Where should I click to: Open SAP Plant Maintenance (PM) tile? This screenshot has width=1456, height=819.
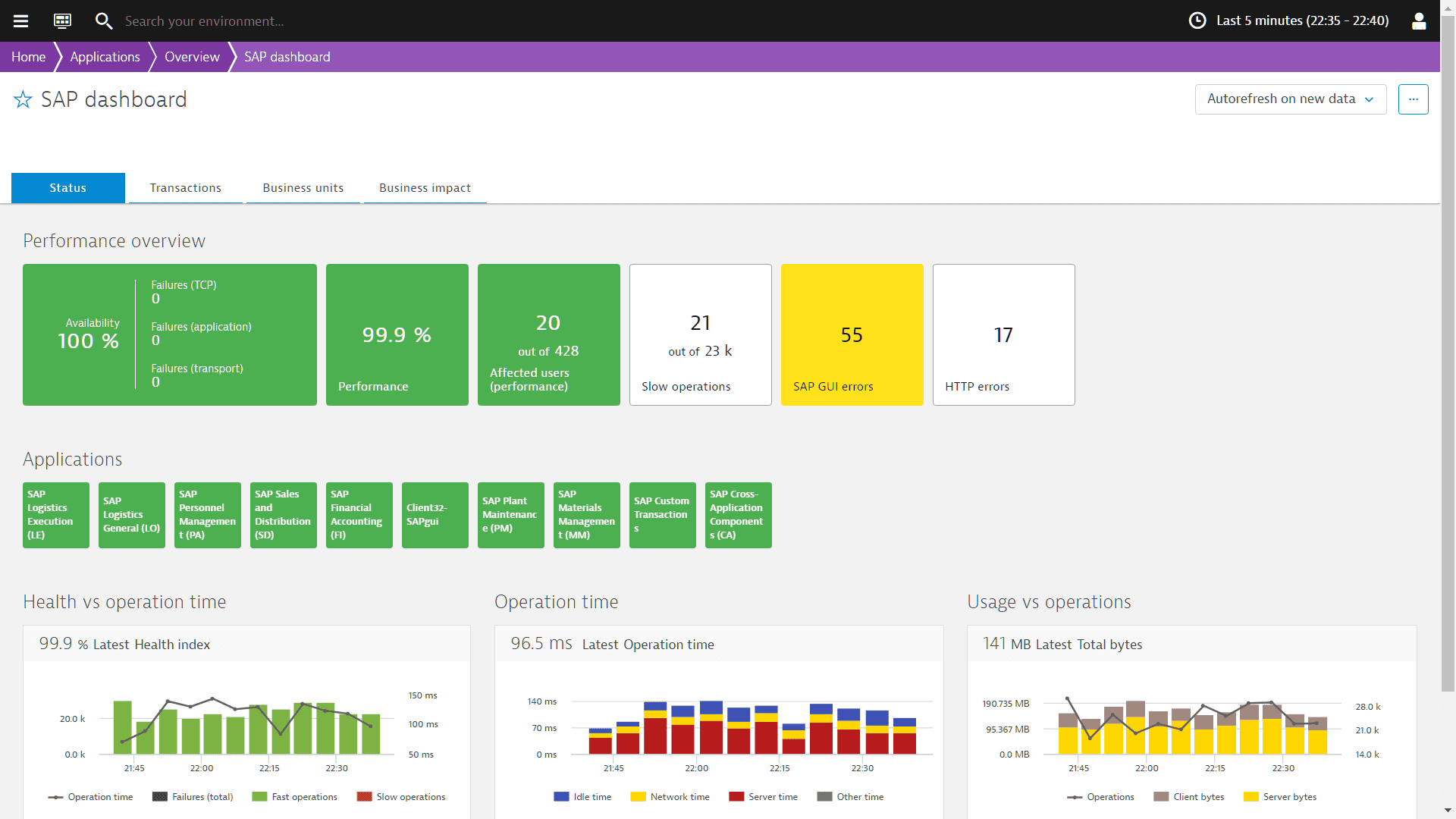point(511,515)
